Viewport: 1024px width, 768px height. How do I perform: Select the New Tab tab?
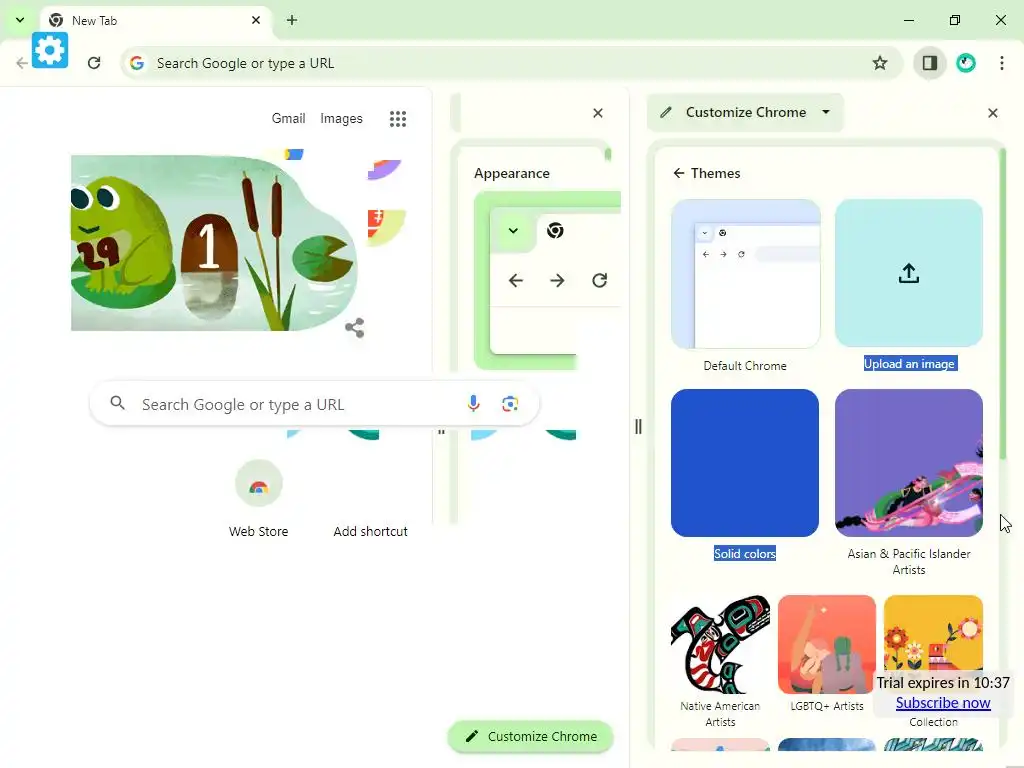[155, 20]
